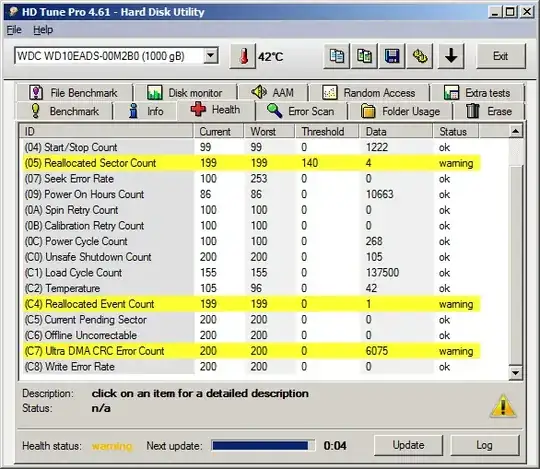The height and width of the screenshot is (469, 540).
Task: Select the (0B) Calibration Retry Count row
Action: point(251,226)
